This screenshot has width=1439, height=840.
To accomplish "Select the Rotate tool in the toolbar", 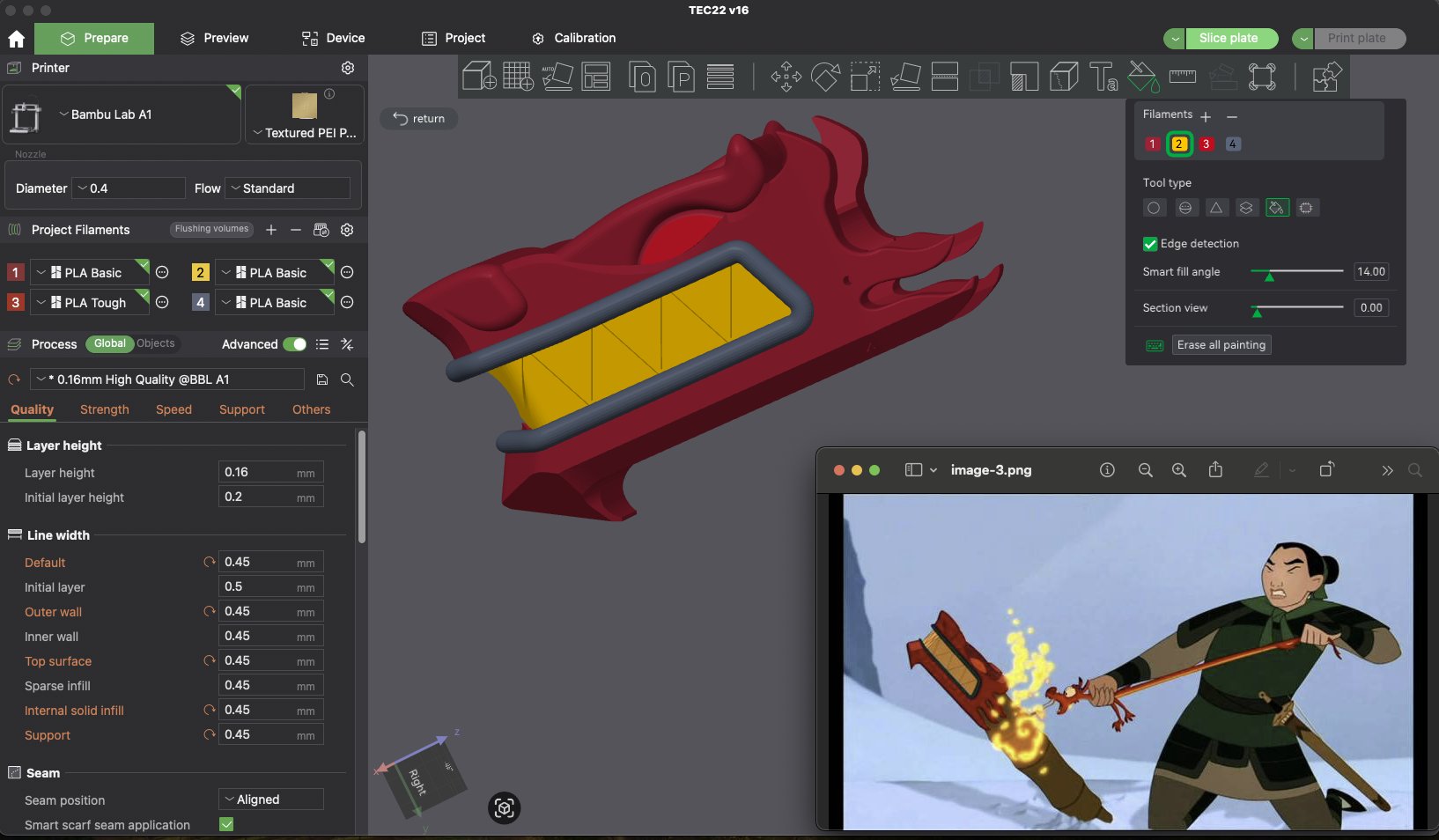I will pos(825,77).
